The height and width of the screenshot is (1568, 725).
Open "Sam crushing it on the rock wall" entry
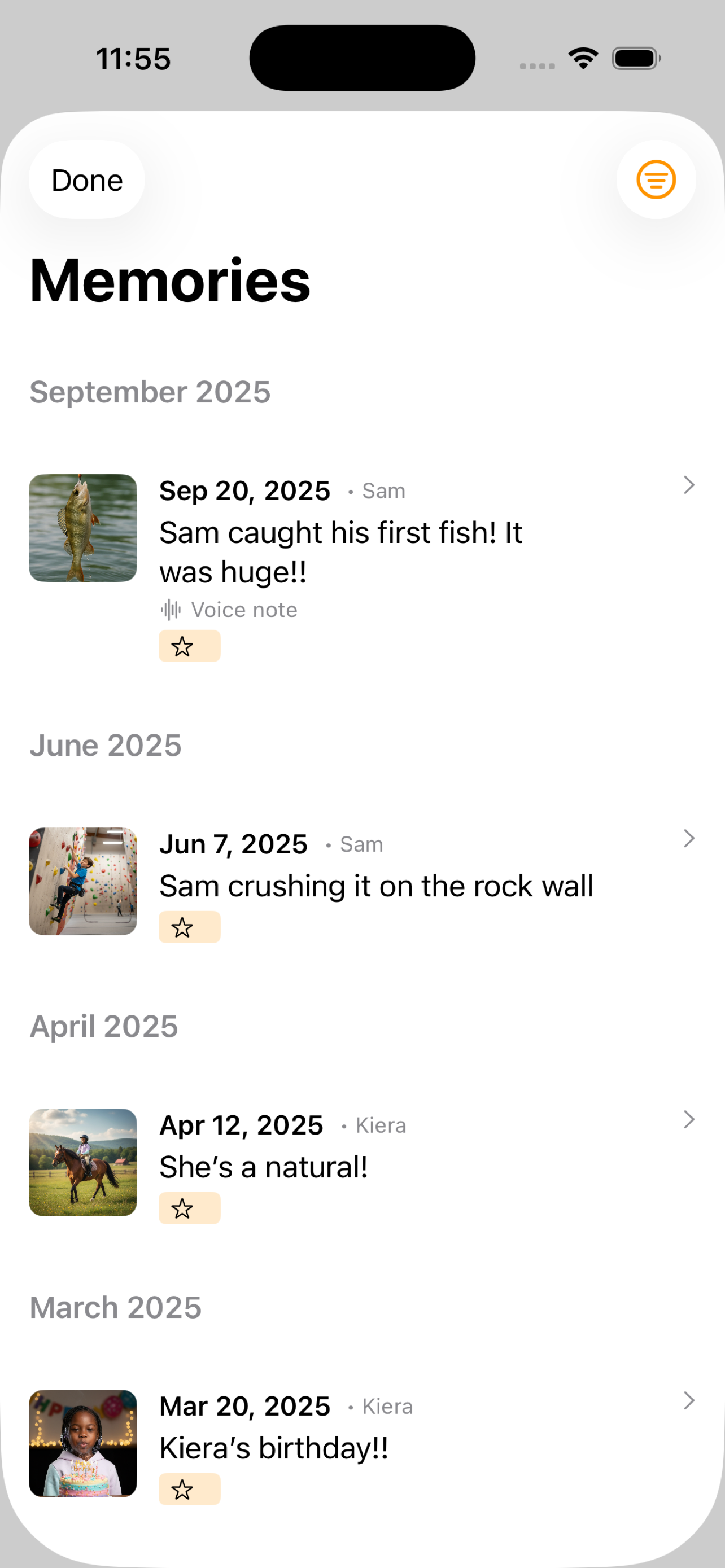coord(375,886)
